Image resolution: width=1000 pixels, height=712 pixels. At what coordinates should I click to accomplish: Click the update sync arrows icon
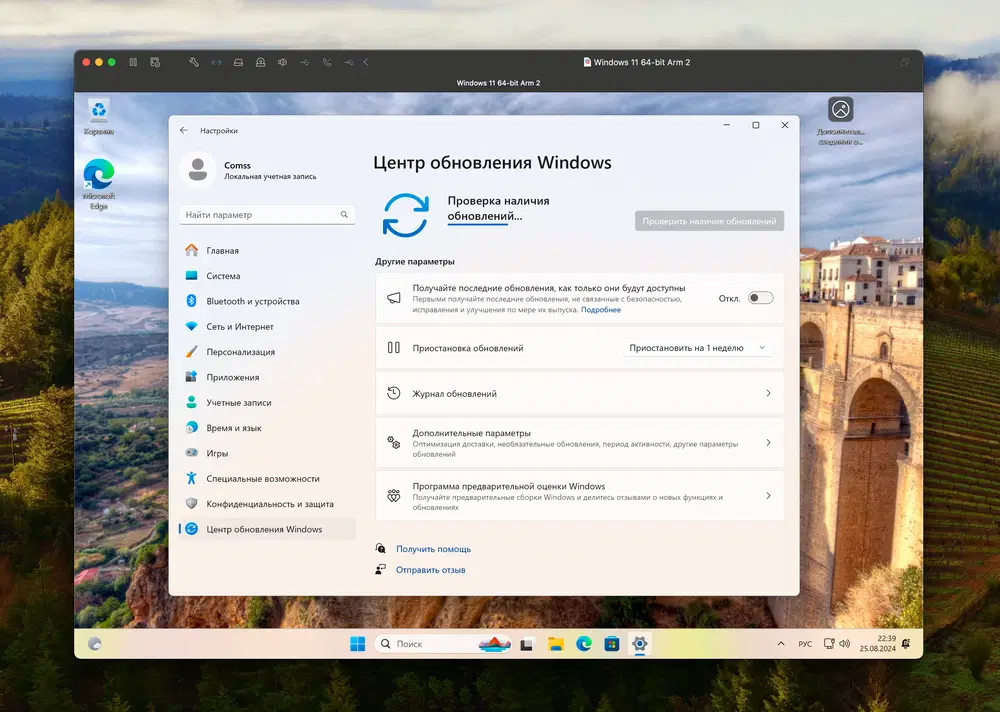click(406, 216)
